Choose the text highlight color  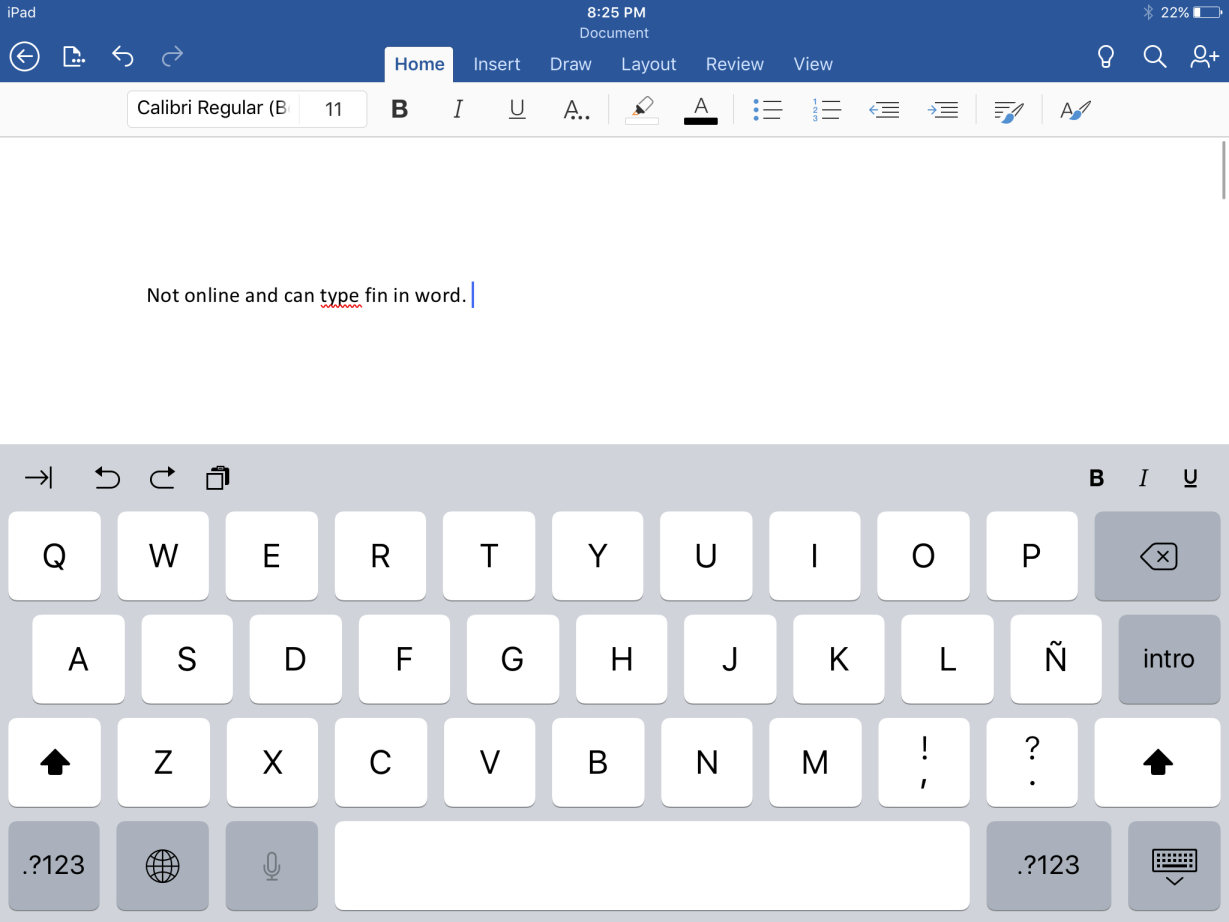tap(642, 109)
